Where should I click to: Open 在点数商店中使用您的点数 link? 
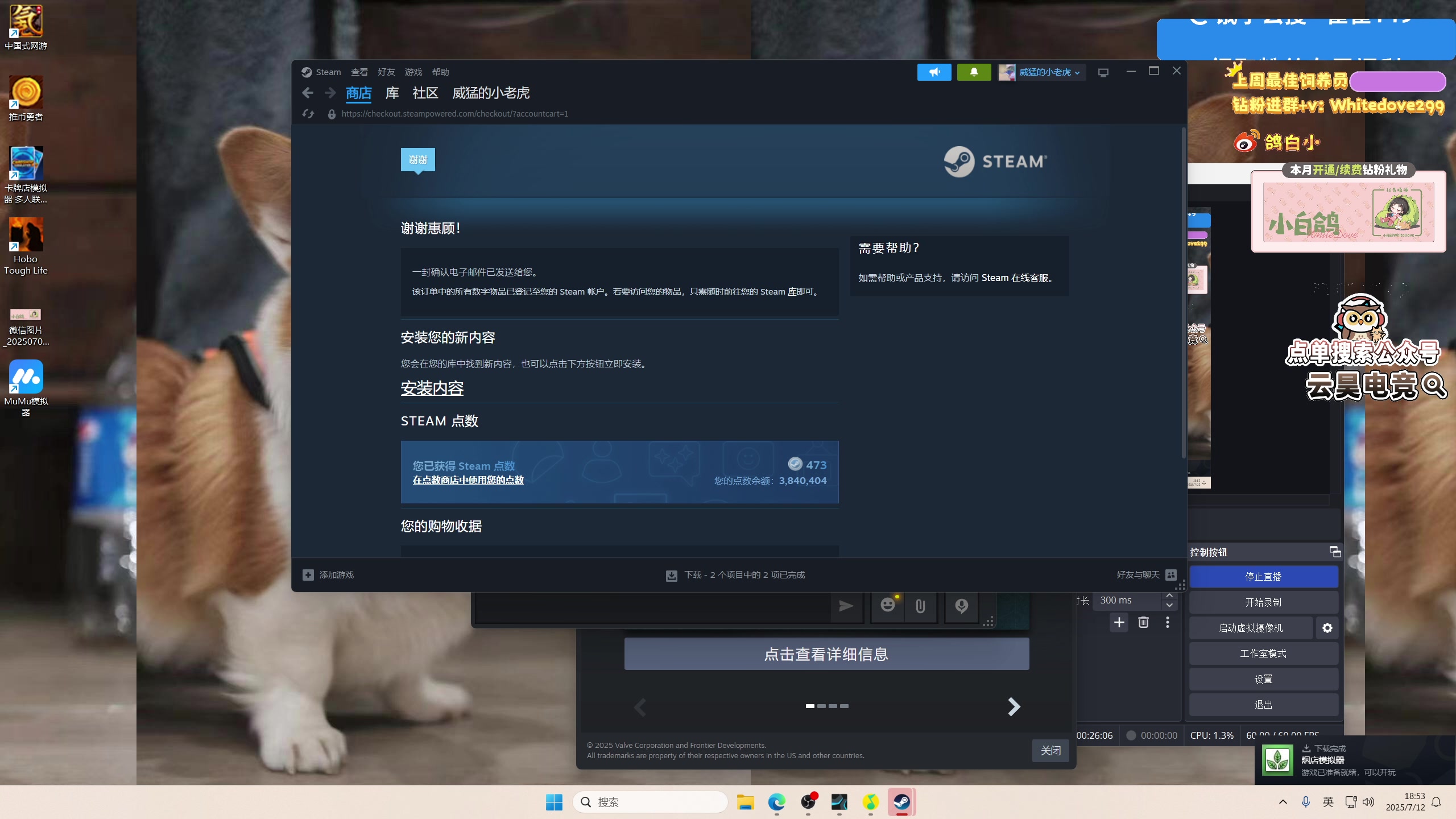468,480
